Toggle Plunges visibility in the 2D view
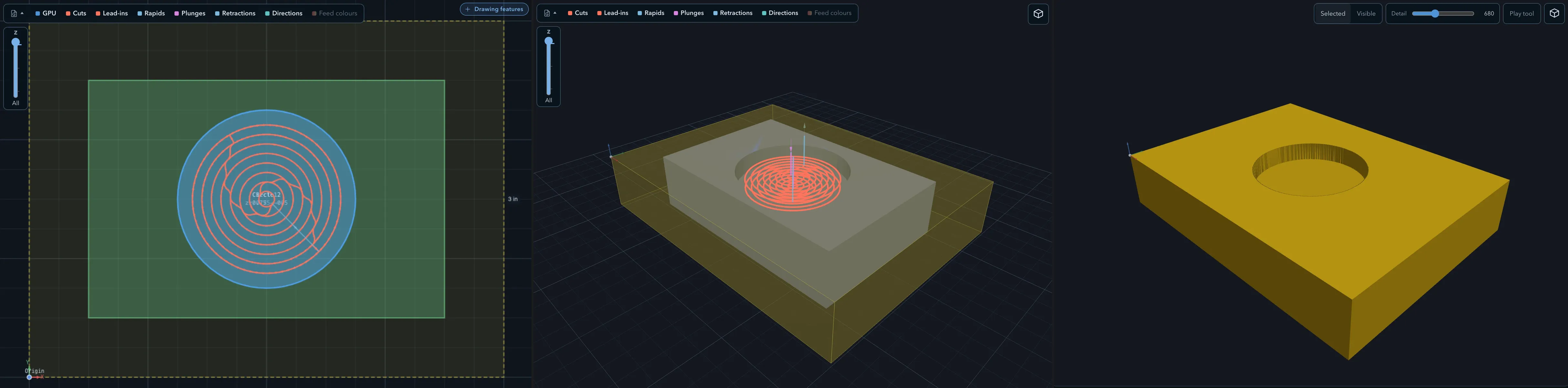The width and height of the screenshot is (1568, 388). click(x=190, y=13)
